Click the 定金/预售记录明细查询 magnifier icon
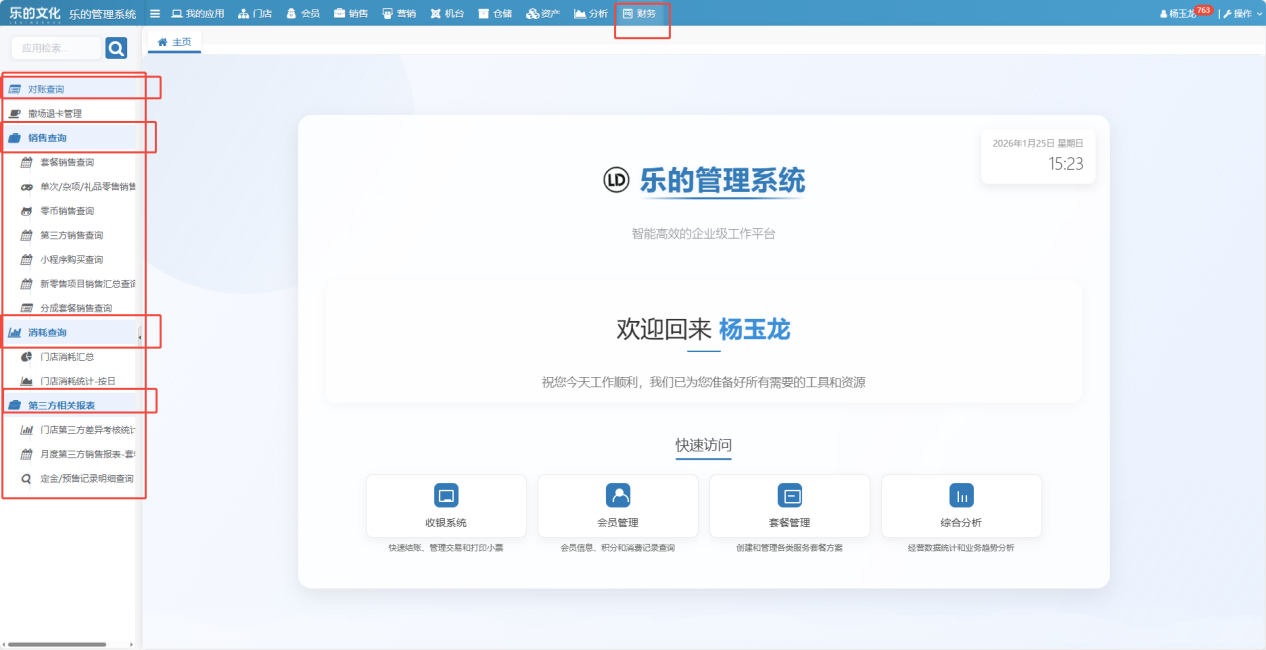This screenshot has width=1266, height=650. 27,479
